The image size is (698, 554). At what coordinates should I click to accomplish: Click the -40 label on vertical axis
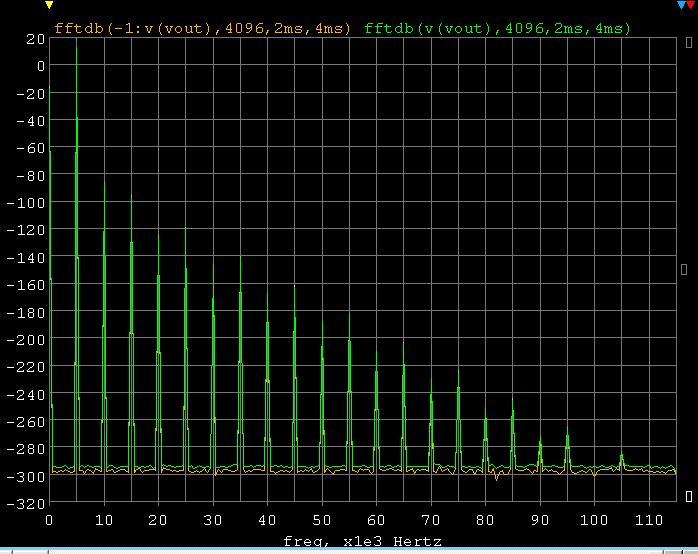pos(31,121)
